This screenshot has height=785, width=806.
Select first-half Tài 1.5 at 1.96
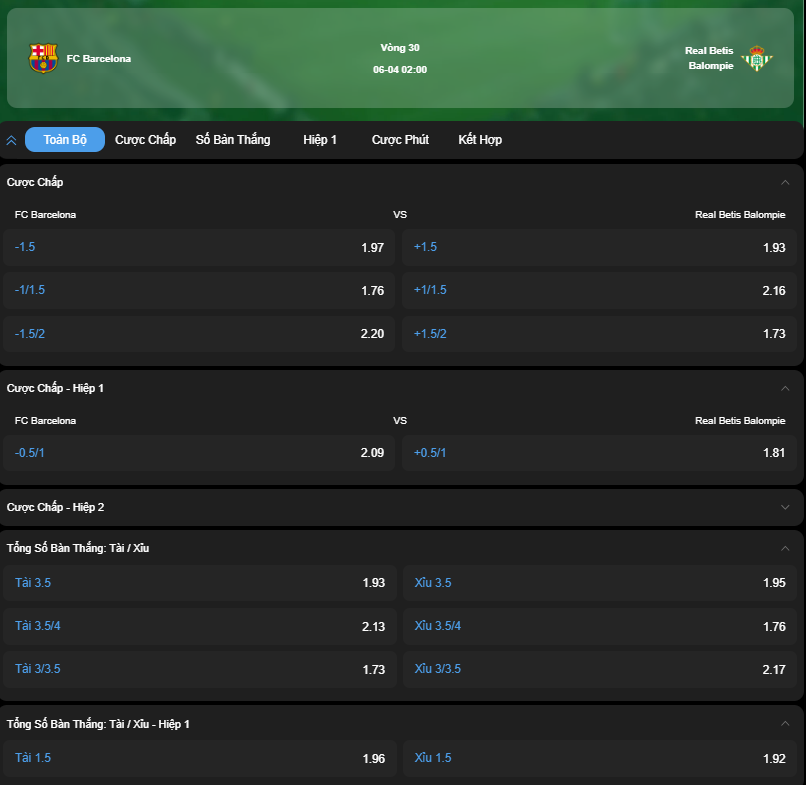click(x=200, y=758)
